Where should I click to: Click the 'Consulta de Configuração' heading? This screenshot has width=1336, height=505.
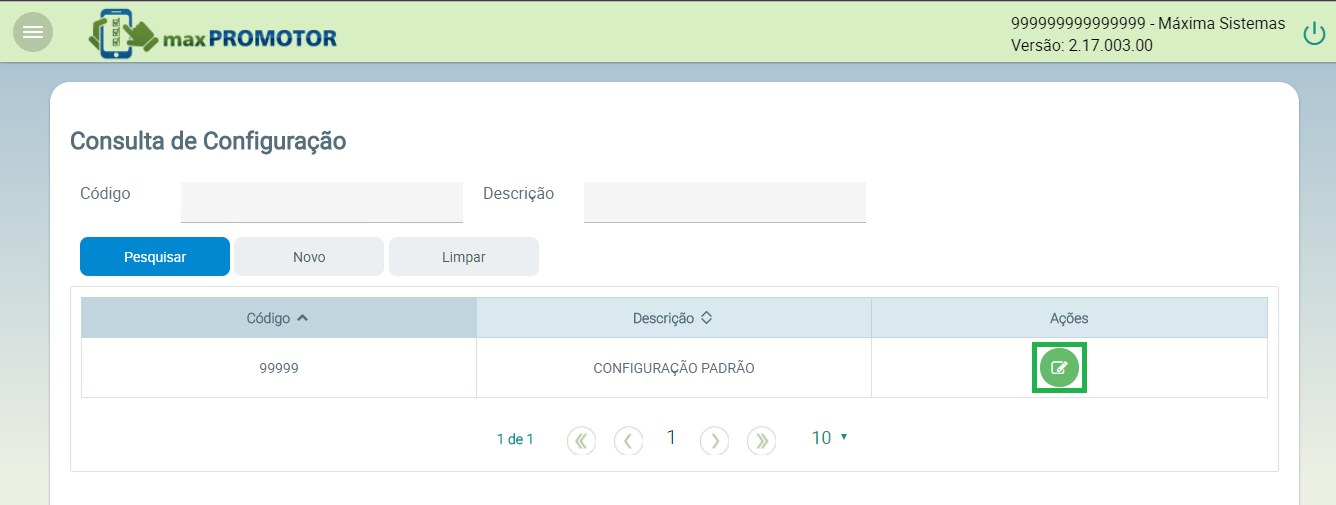coord(208,141)
